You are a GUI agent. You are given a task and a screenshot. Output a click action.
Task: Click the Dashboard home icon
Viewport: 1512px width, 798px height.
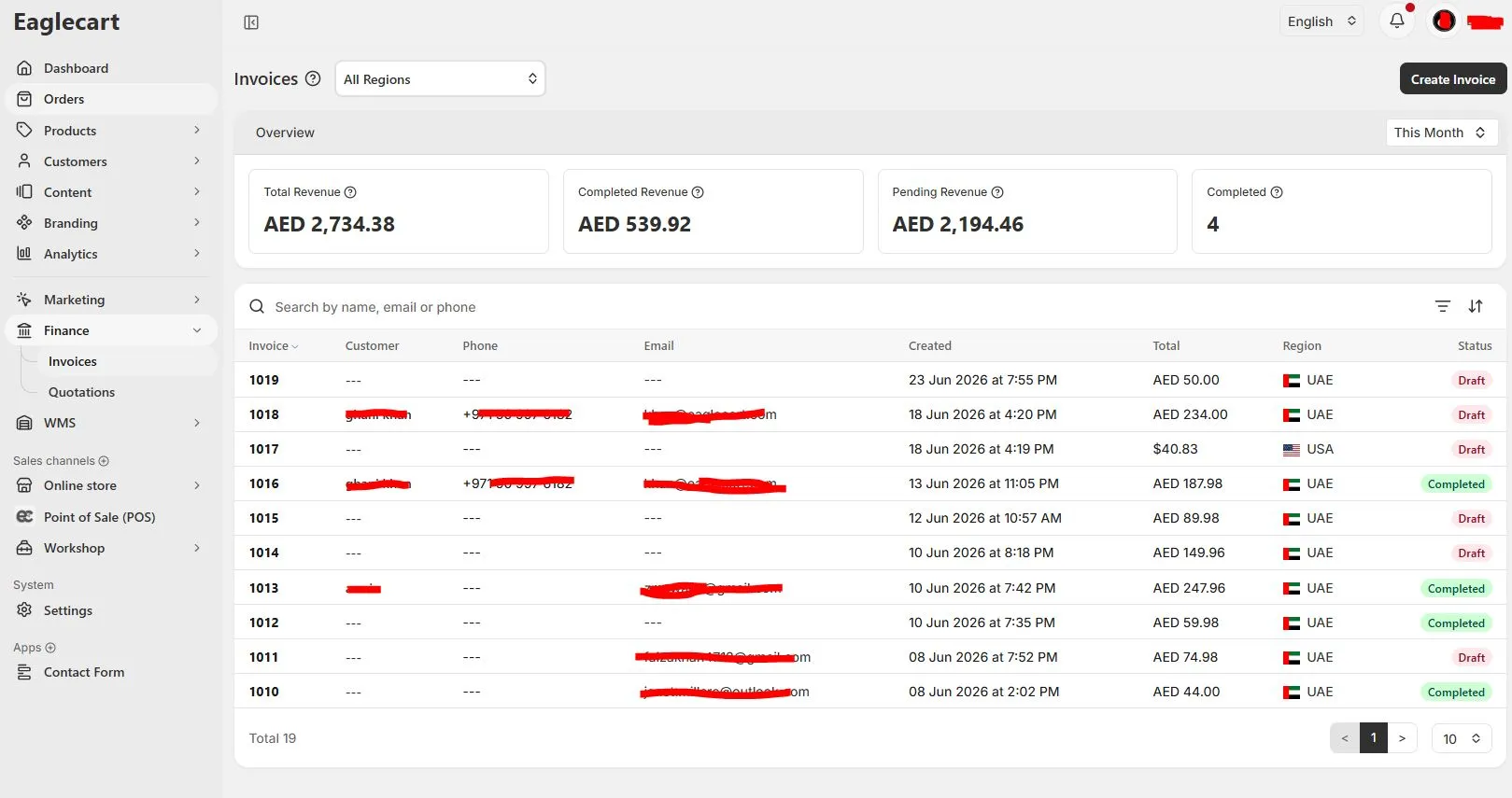coord(24,68)
